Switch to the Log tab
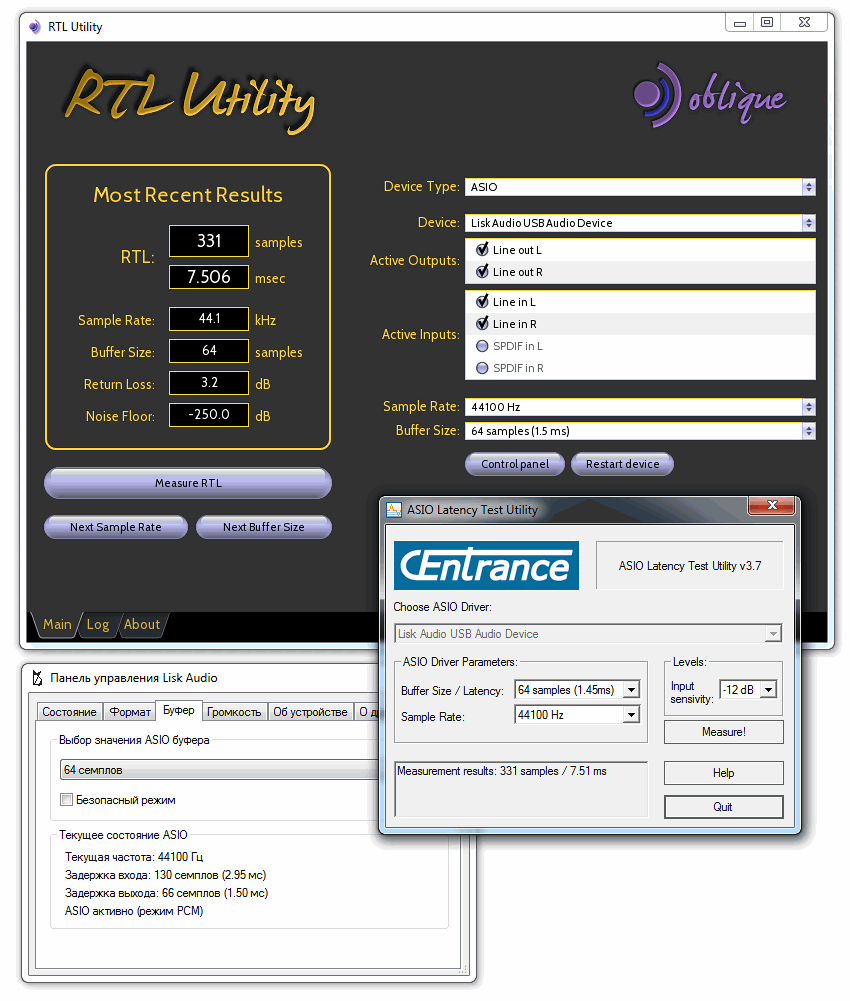Image resolution: width=850 pixels, height=1001 pixels. (98, 624)
